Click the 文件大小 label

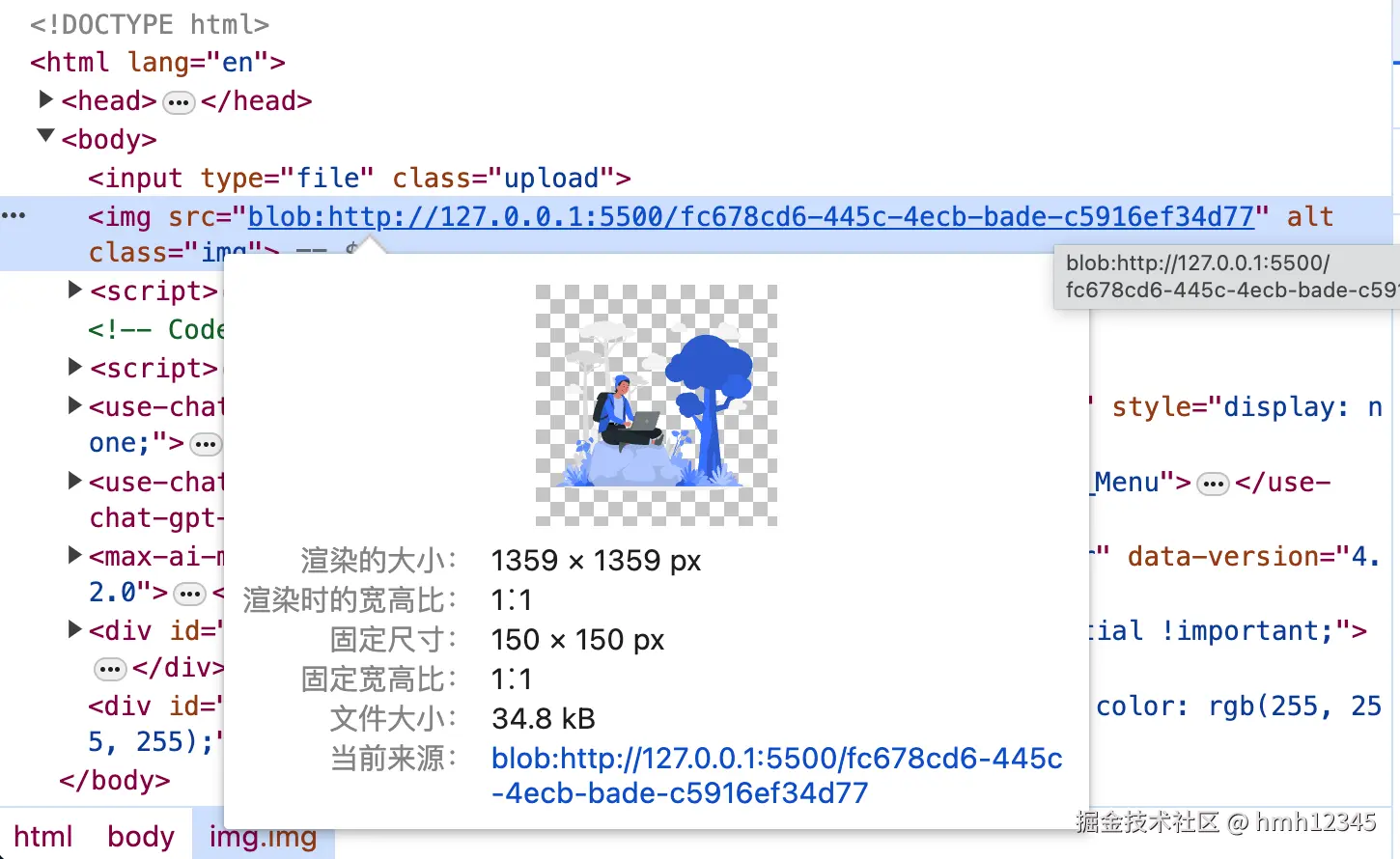392,719
